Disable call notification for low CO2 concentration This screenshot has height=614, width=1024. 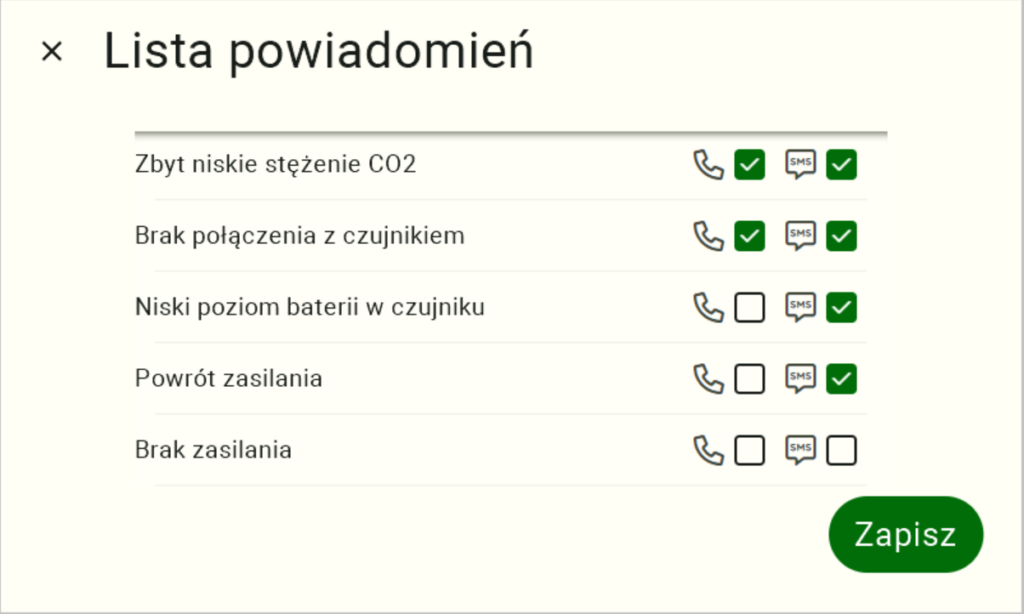click(x=750, y=165)
